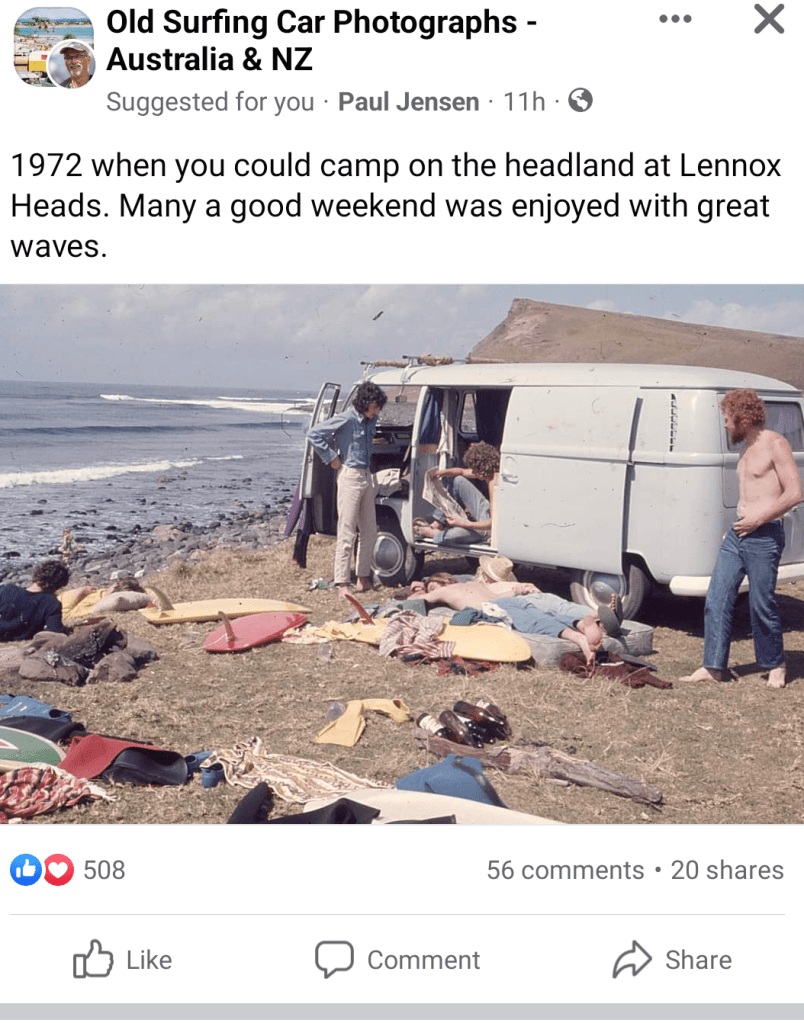Click the Share arrow icon
Image resolution: width=804 pixels, height=1023 pixels.
point(632,959)
